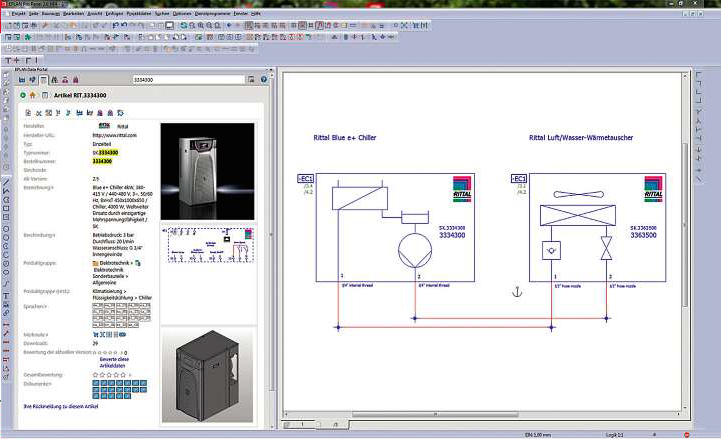Open the Ansicht menu
The width and height of the screenshot is (721, 439).
pos(95,14)
